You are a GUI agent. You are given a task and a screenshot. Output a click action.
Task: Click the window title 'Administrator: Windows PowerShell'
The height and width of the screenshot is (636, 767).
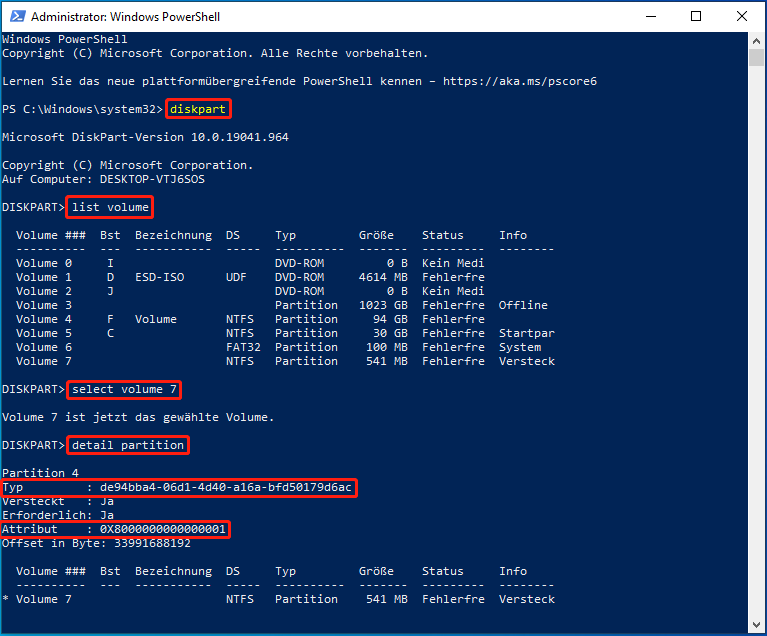[x=125, y=17]
